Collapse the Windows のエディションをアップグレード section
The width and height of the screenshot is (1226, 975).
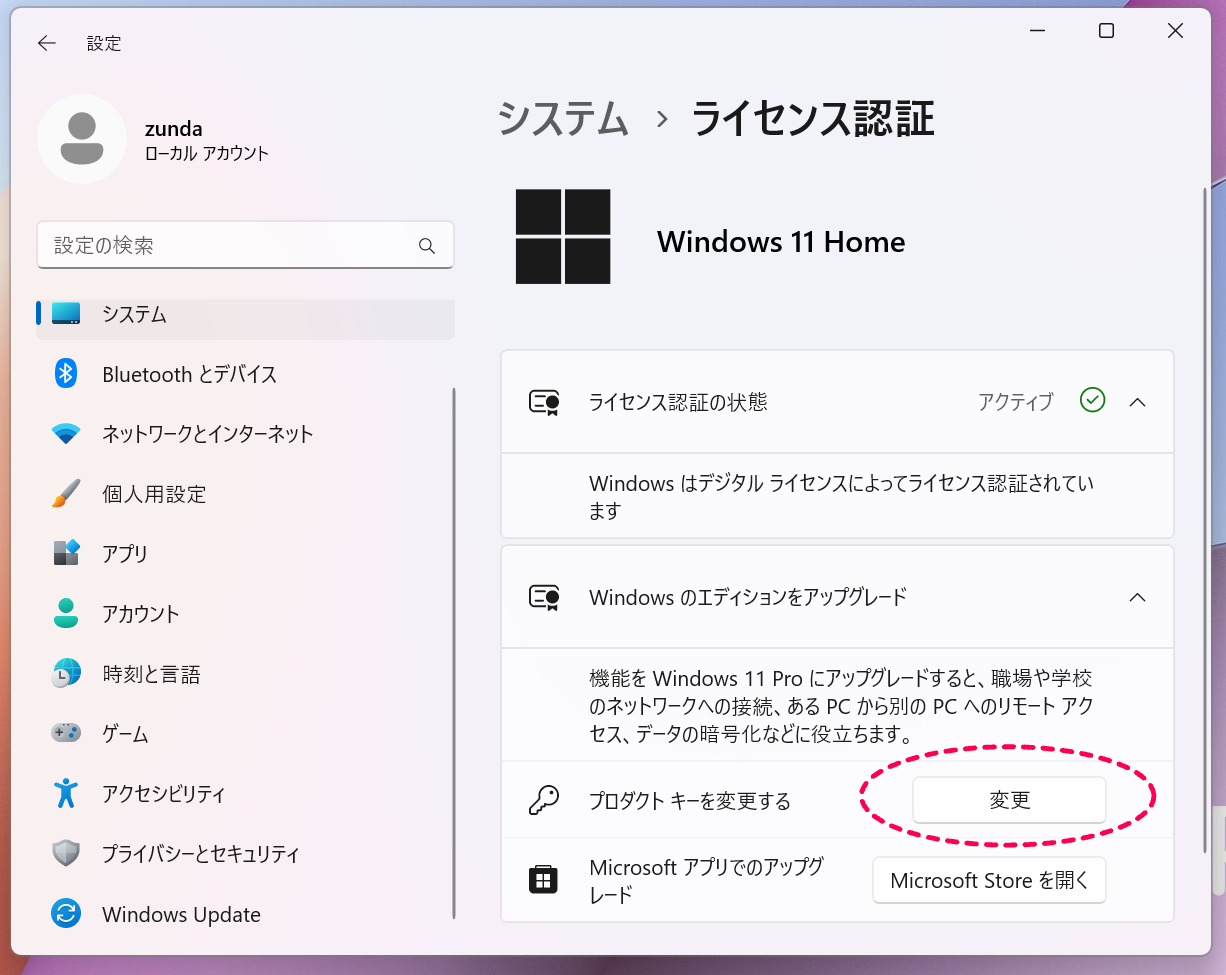point(1137,597)
